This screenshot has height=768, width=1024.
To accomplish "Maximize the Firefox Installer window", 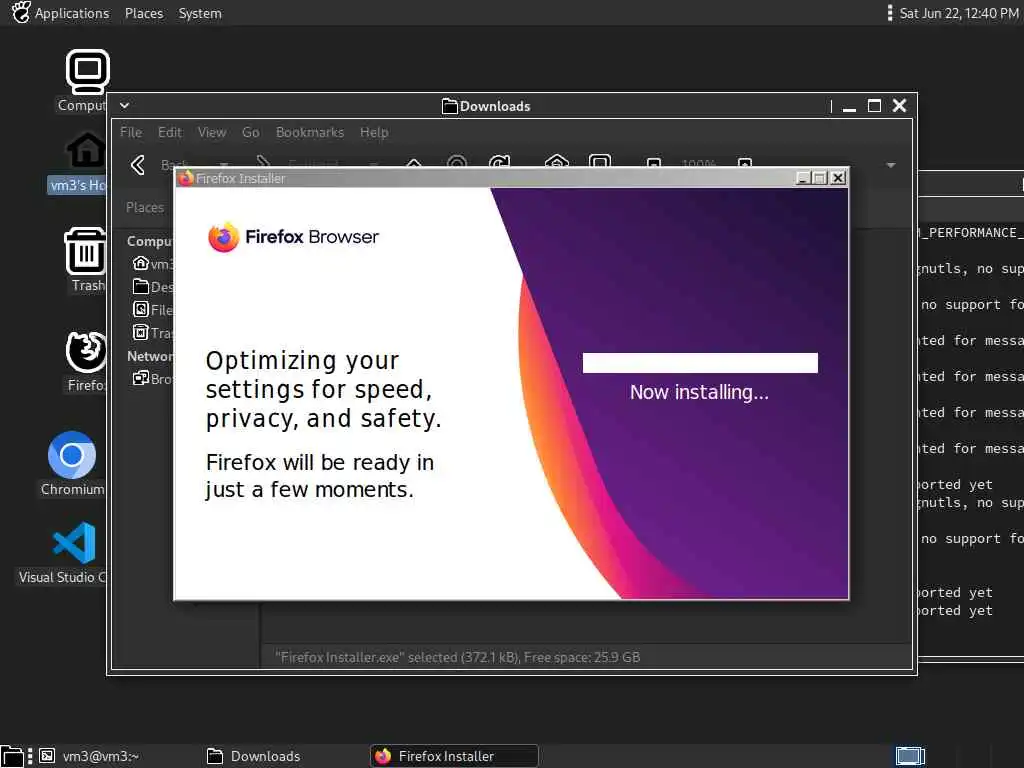I will click(x=820, y=178).
